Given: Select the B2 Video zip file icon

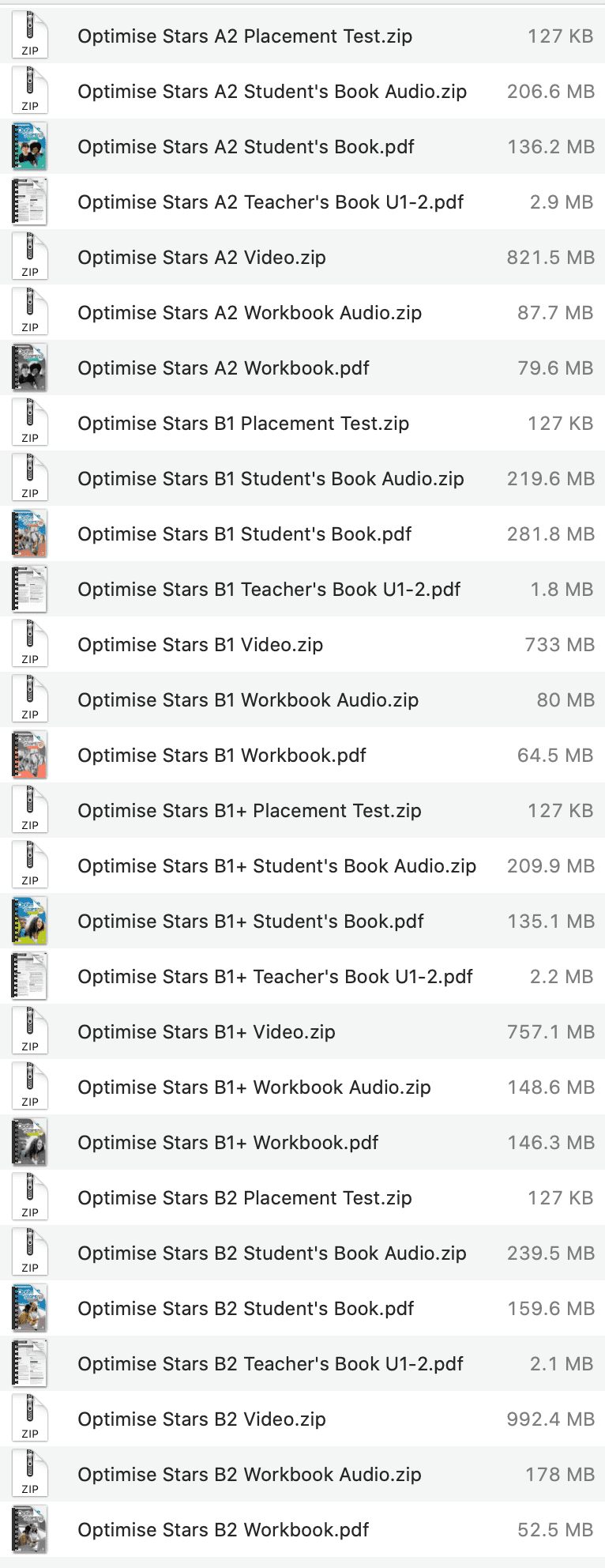Looking at the screenshot, I should click(x=30, y=1419).
